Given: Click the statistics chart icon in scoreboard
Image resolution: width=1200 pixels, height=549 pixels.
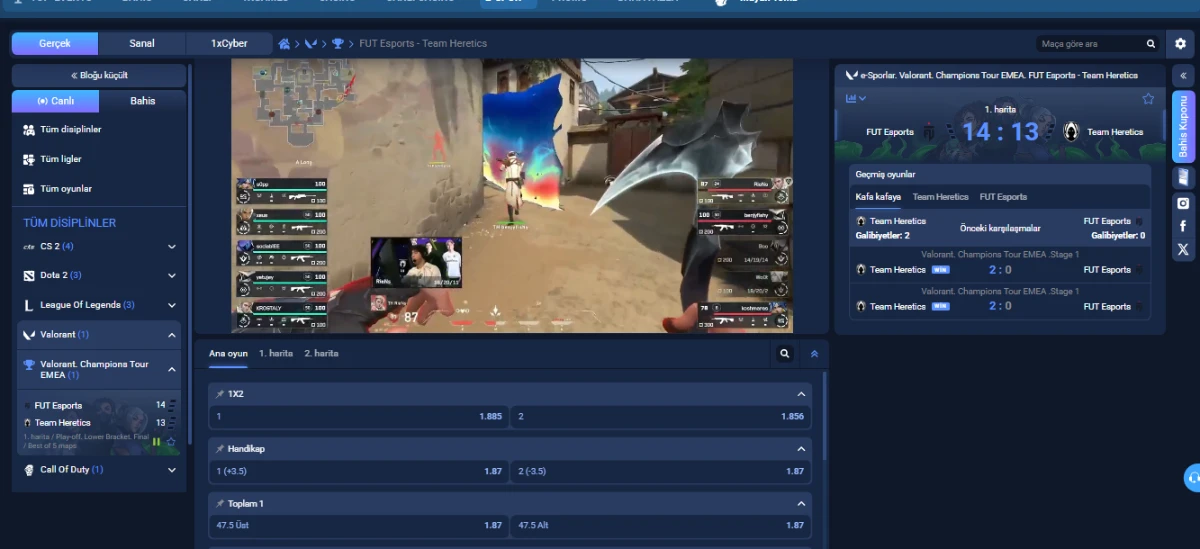Looking at the screenshot, I should (x=856, y=98).
